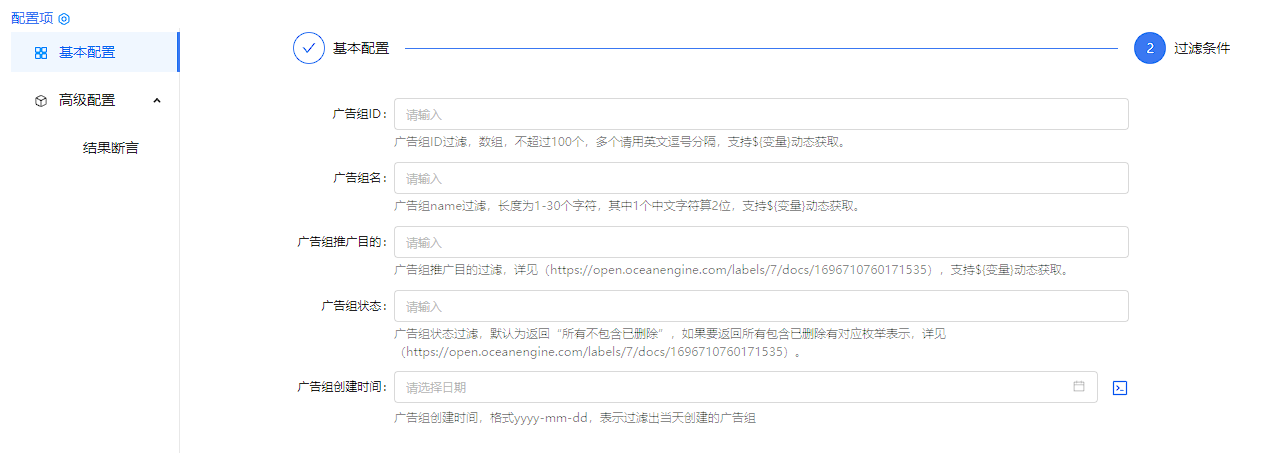Go to the 过滤条件 step label
Screen dimensions: 1261x453
[1202, 48]
